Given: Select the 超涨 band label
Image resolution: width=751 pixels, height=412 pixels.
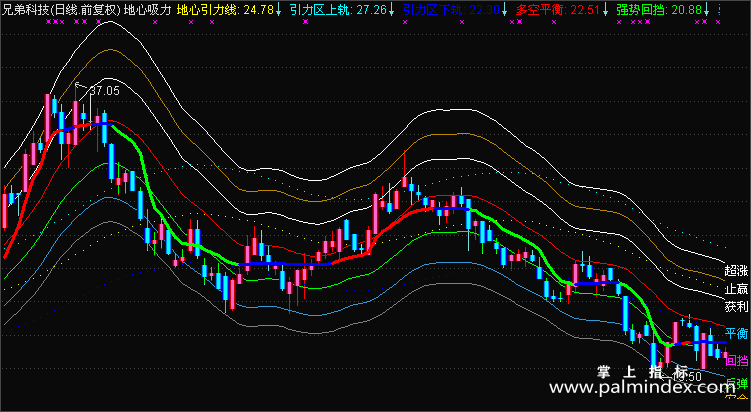Looking at the screenshot, I should click(736, 271).
